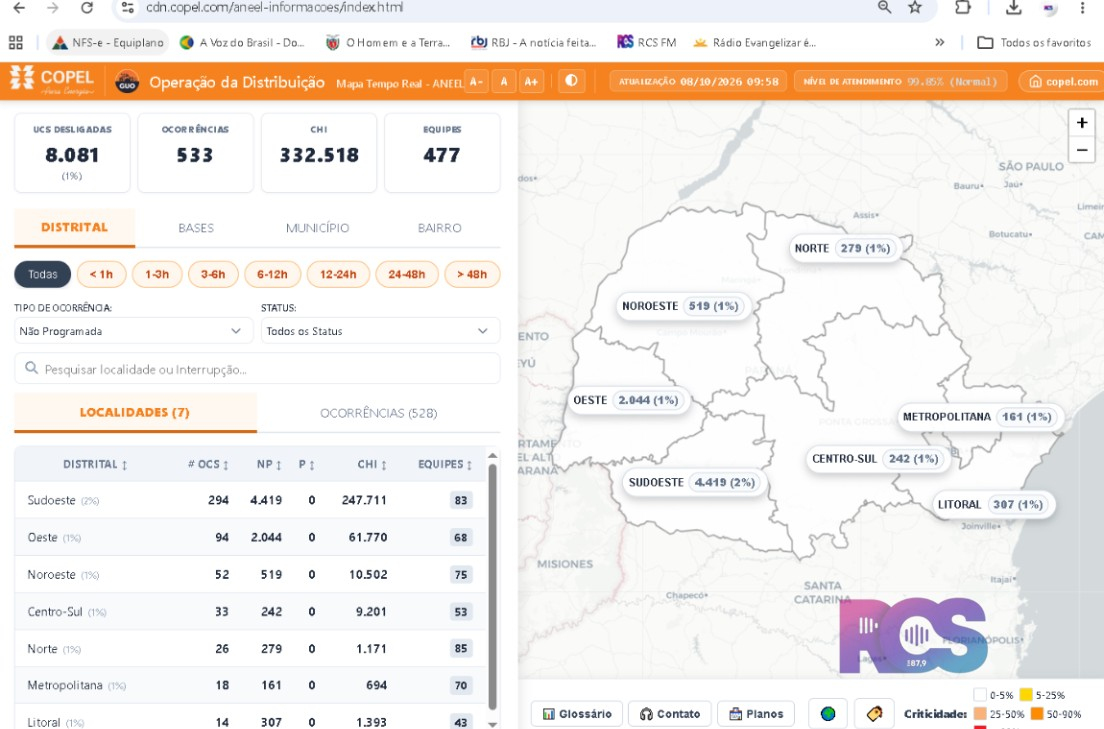The height and width of the screenshot is (729, 1104).
Task: Zoom out the map with minus button
Action: [1081, 149]
